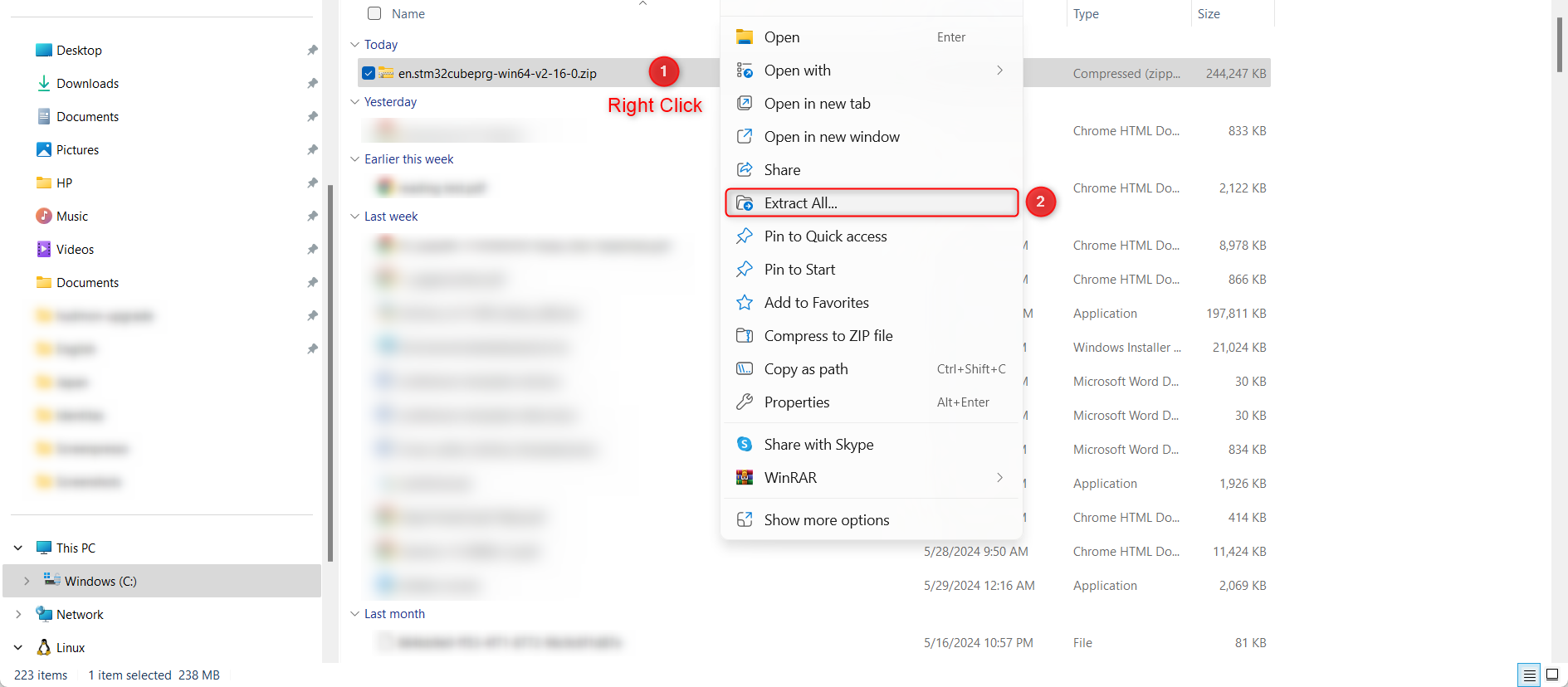Image resolution: width=1568 pixels, height=687 pixels.
Task: Select Add to Favorites
Action: [872, 303]
